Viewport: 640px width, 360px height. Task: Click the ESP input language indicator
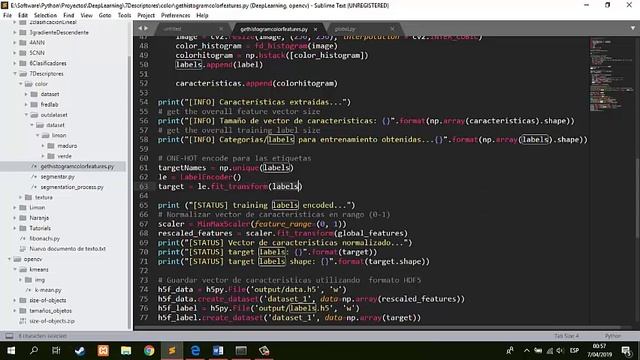tap(574, 351)
